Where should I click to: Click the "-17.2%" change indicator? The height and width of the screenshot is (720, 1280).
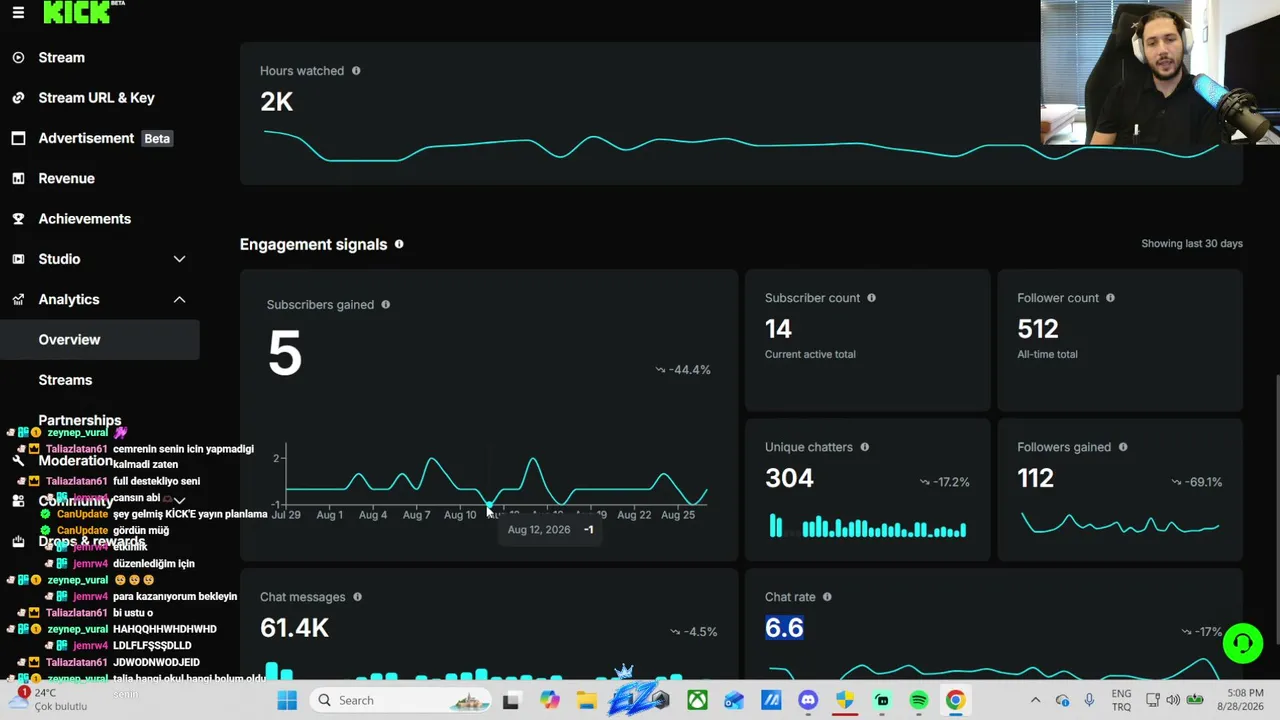(x=945, y=482)
